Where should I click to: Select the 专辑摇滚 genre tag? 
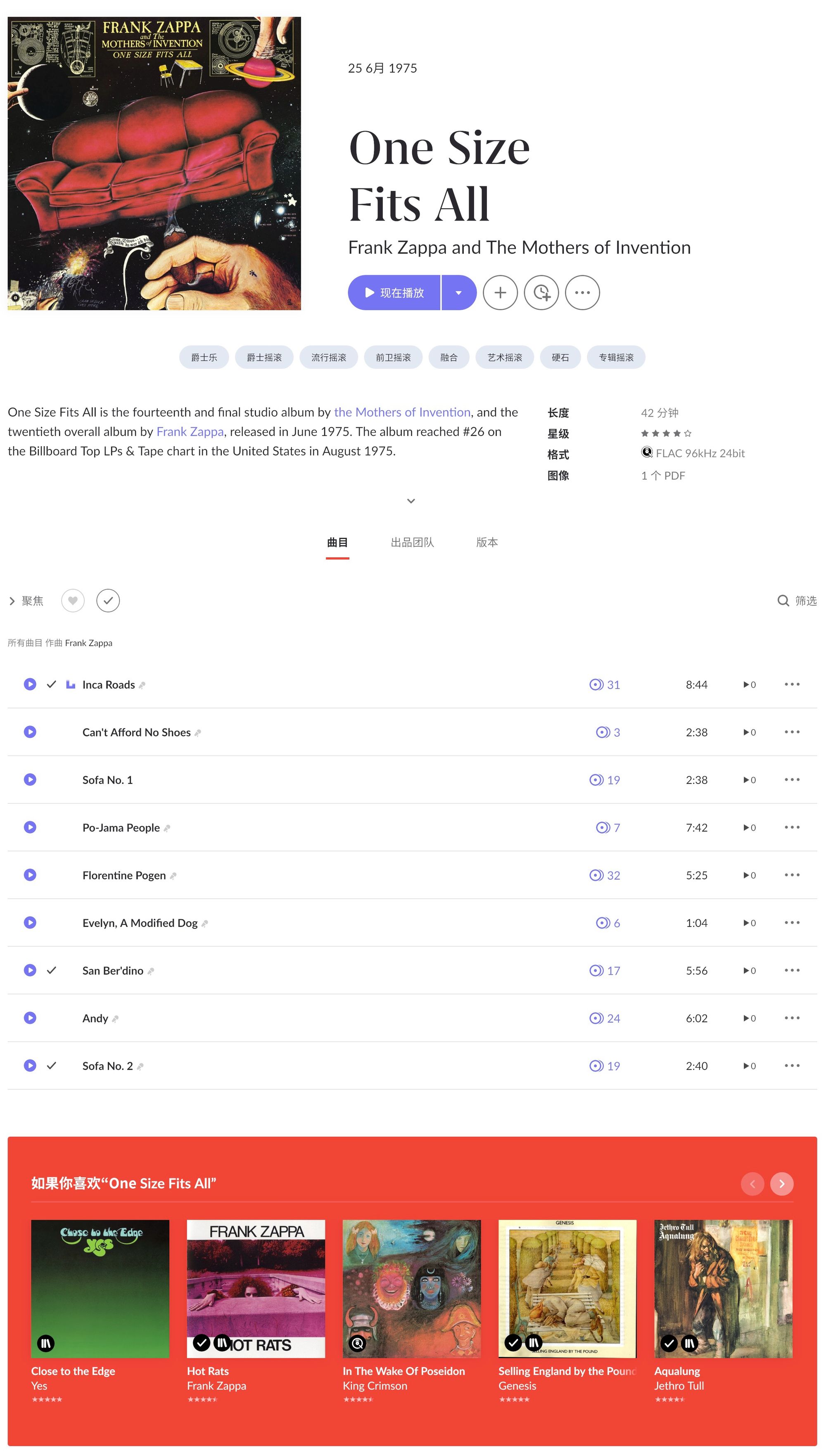click(616, 357)
